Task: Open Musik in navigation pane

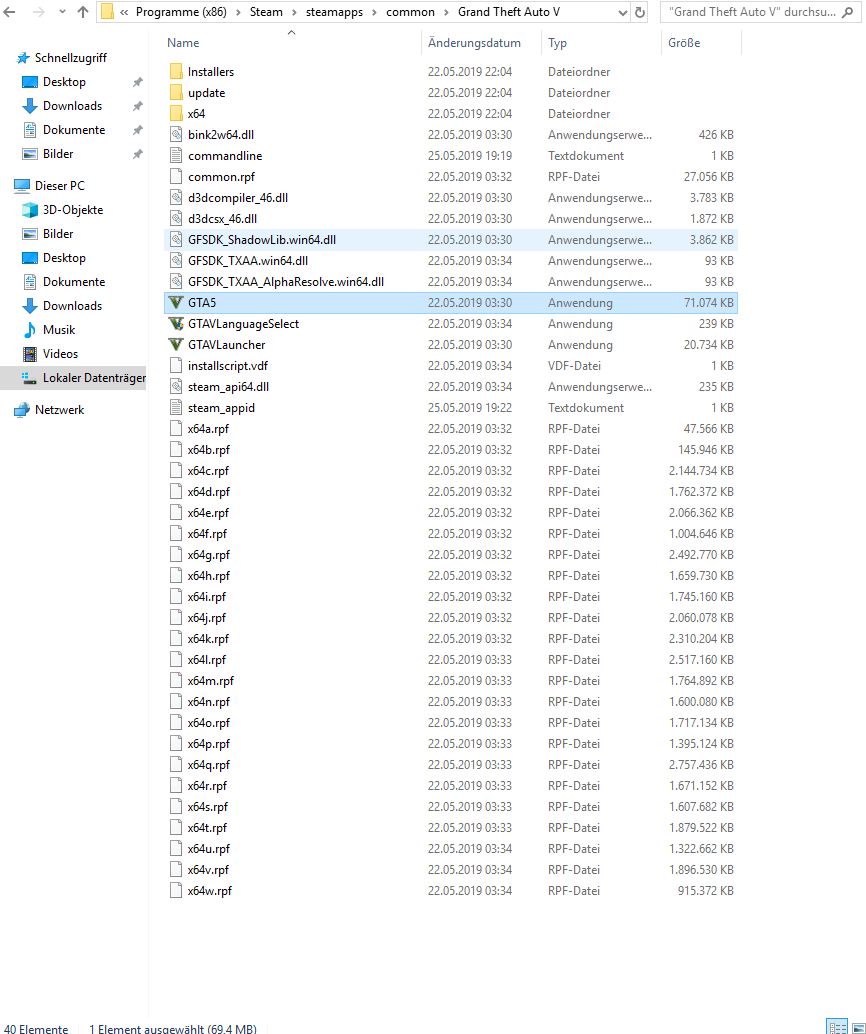Action: (x=59, y=330)
